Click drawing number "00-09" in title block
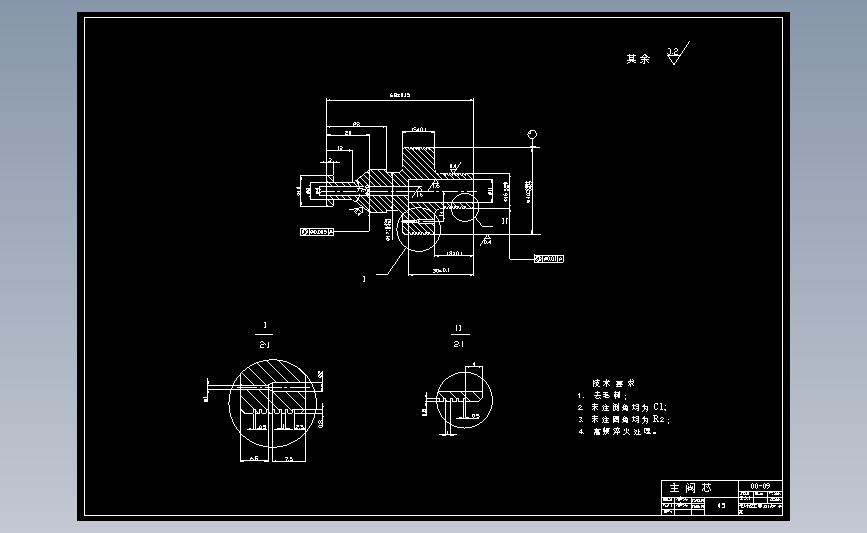This screenshot has height=533, width=867. point(760,485)
